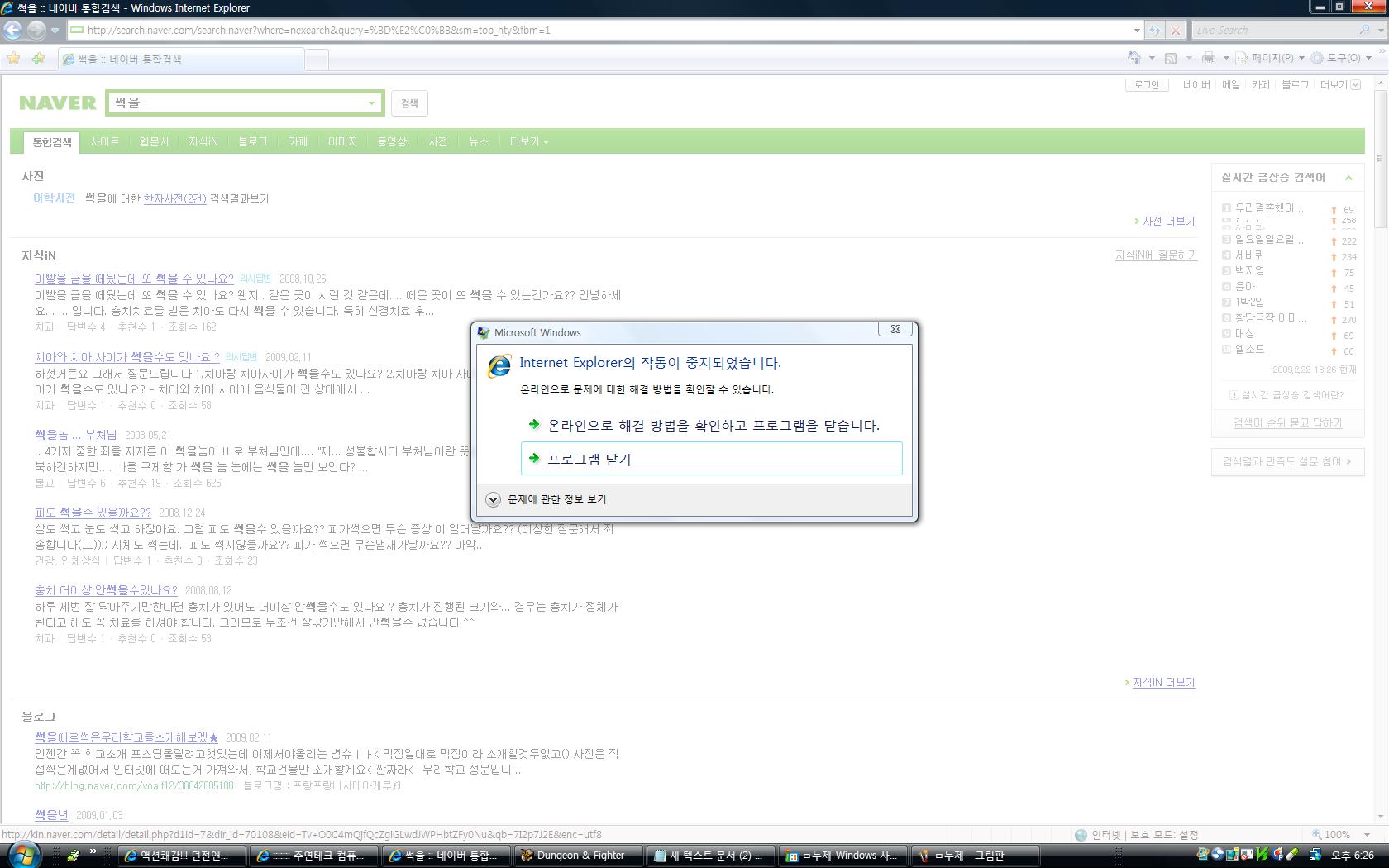The width and height of the screenshot is (1389, 868).
Task: Click trending keyword 백지영
Action: [x=1249, y=271]
